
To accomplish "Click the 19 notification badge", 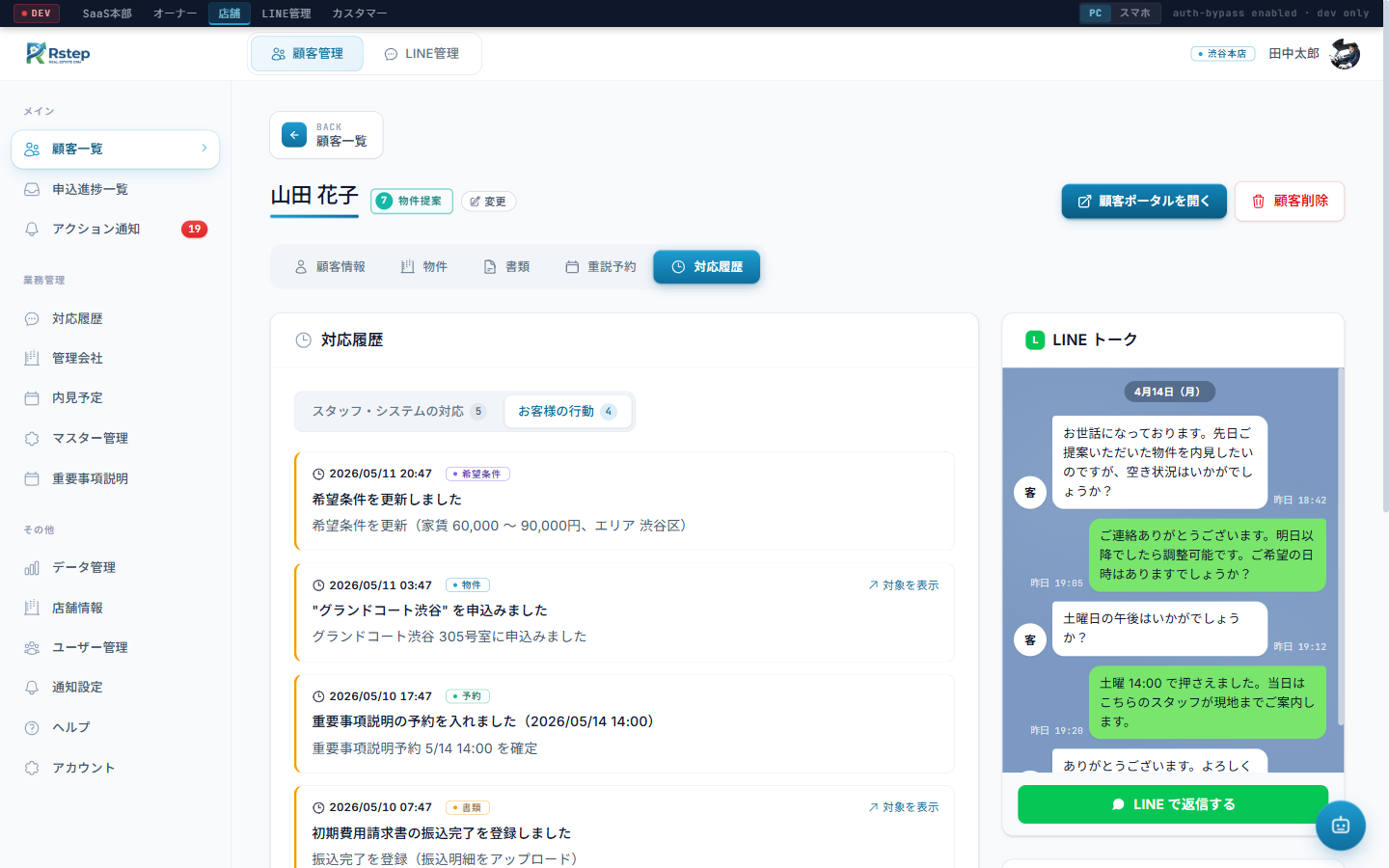I will coord(194,229).
